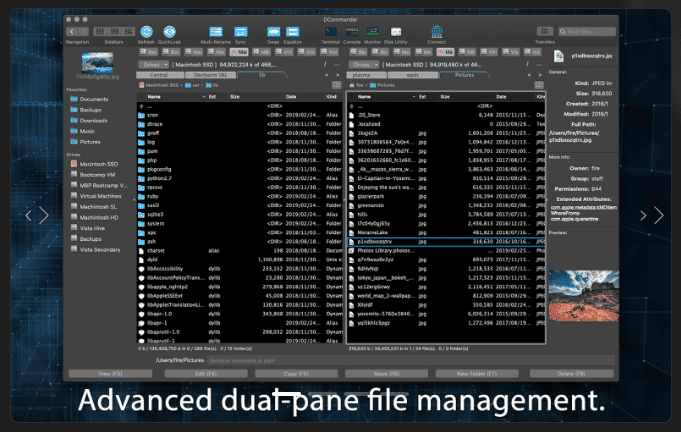Image resolution: width=681 pixels, height=432 pixels.
Task: Select Photos Library.photos row in right pane
Action: coord(446,251)
